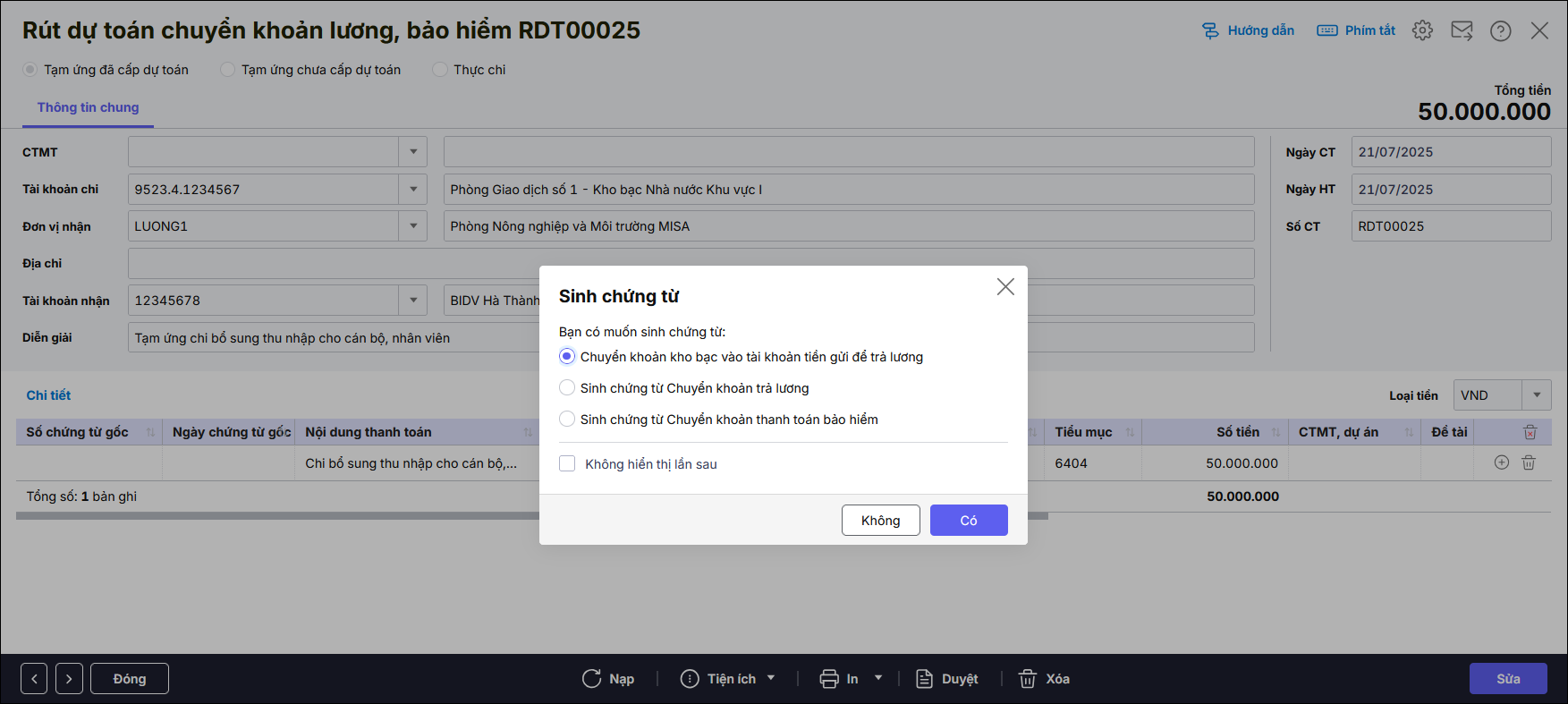Viewport: 1568px width, 704px height.
Task: Click the Có confirm button
Action: coord(969,521)
